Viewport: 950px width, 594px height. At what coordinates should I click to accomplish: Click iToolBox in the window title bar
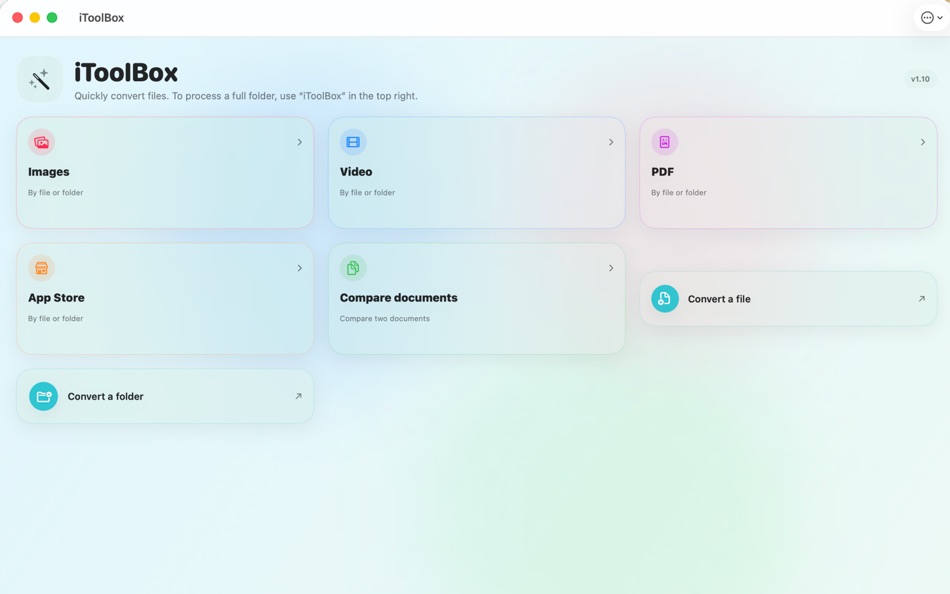101,16
